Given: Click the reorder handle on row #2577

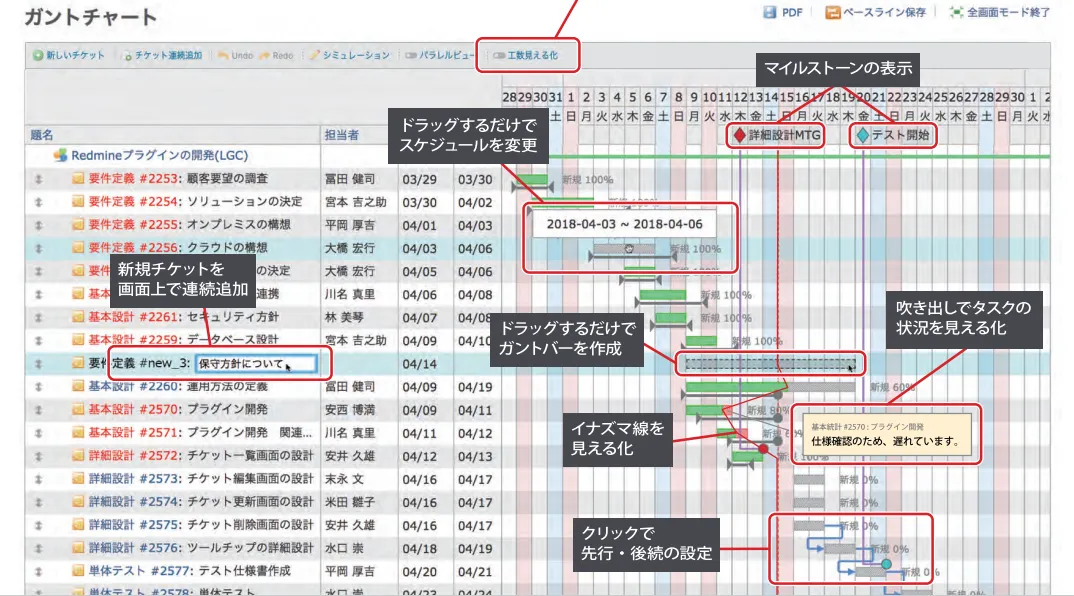Looking at the screenshot, I should coord(38,571).
